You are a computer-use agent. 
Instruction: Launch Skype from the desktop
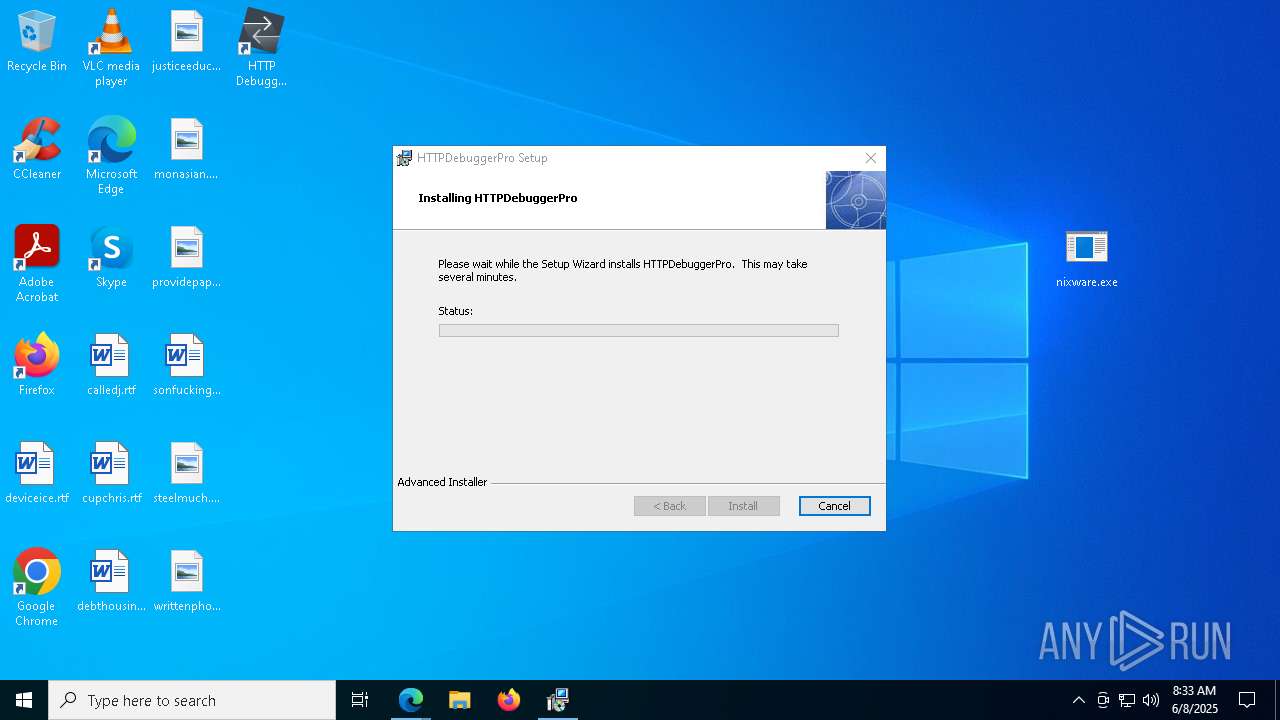111,257
